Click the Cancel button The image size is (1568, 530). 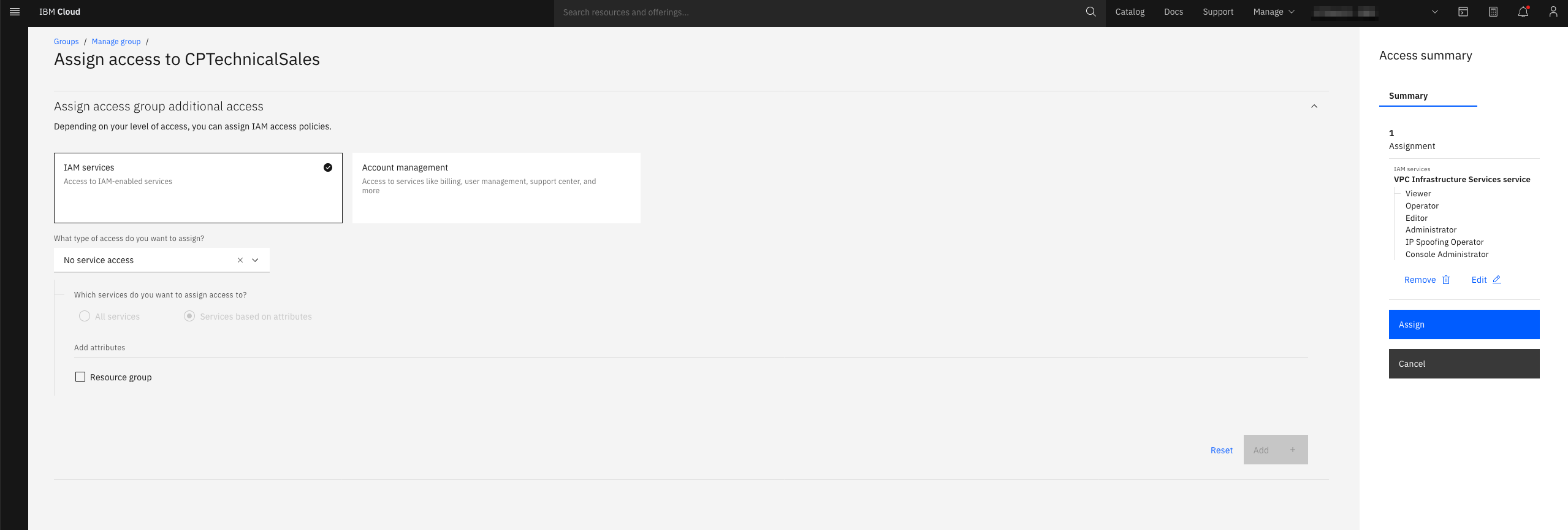(1464, 364)
